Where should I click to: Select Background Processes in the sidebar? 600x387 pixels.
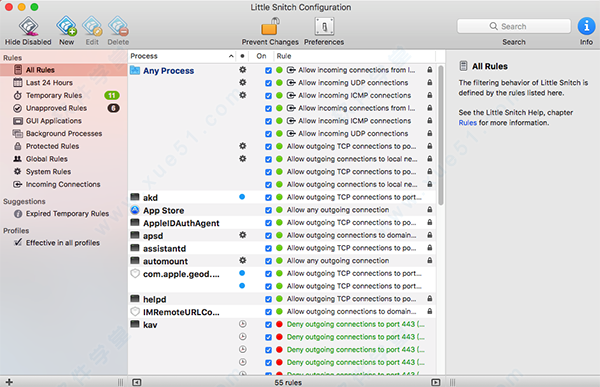coord(64,134)
